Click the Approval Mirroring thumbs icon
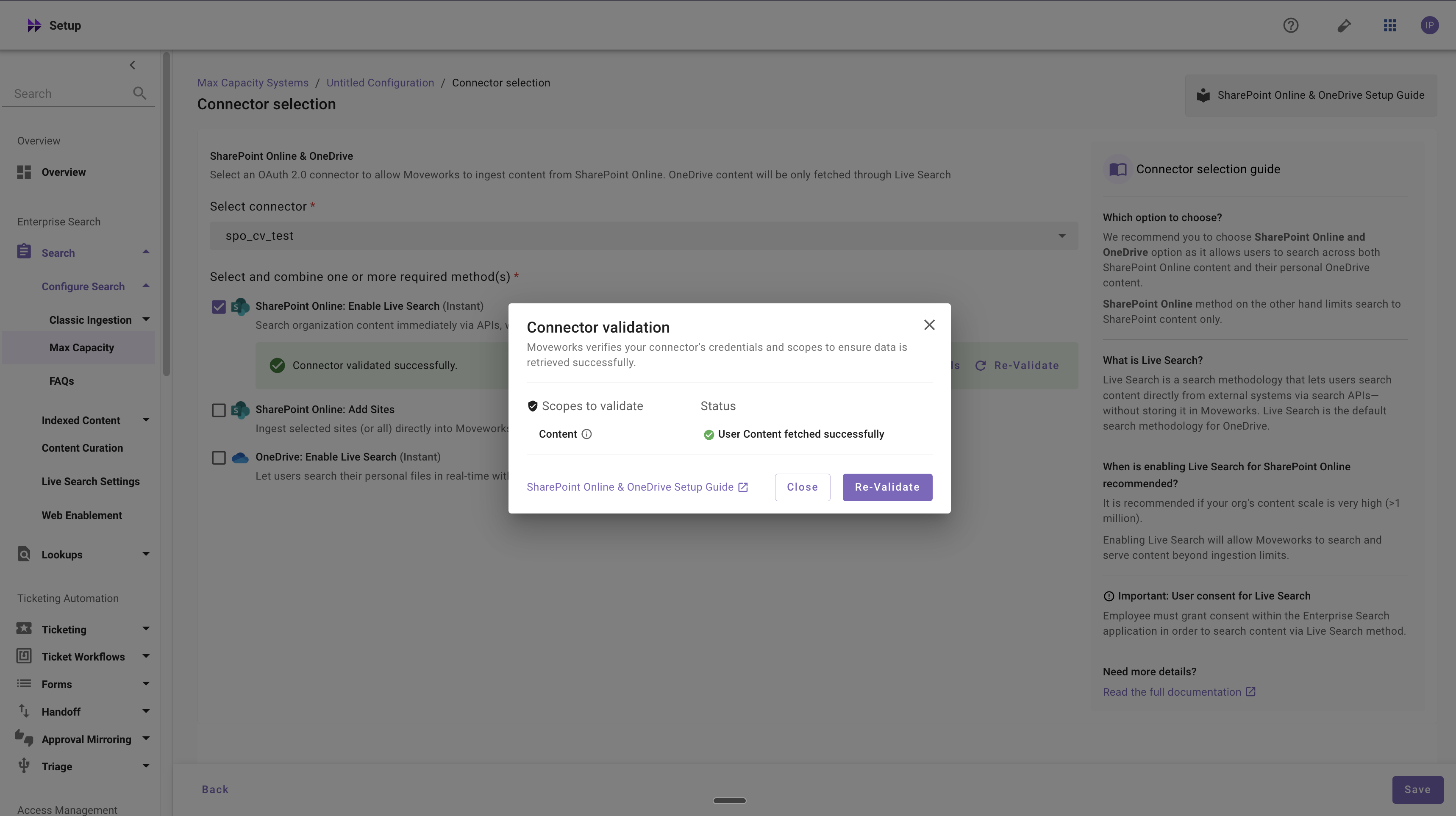 24,738
